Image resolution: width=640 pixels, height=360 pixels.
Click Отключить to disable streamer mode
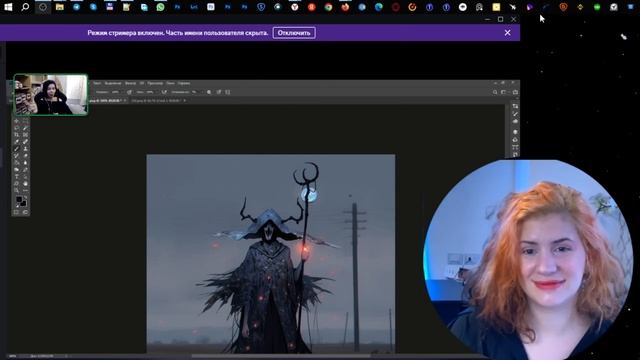click(294, 33)
